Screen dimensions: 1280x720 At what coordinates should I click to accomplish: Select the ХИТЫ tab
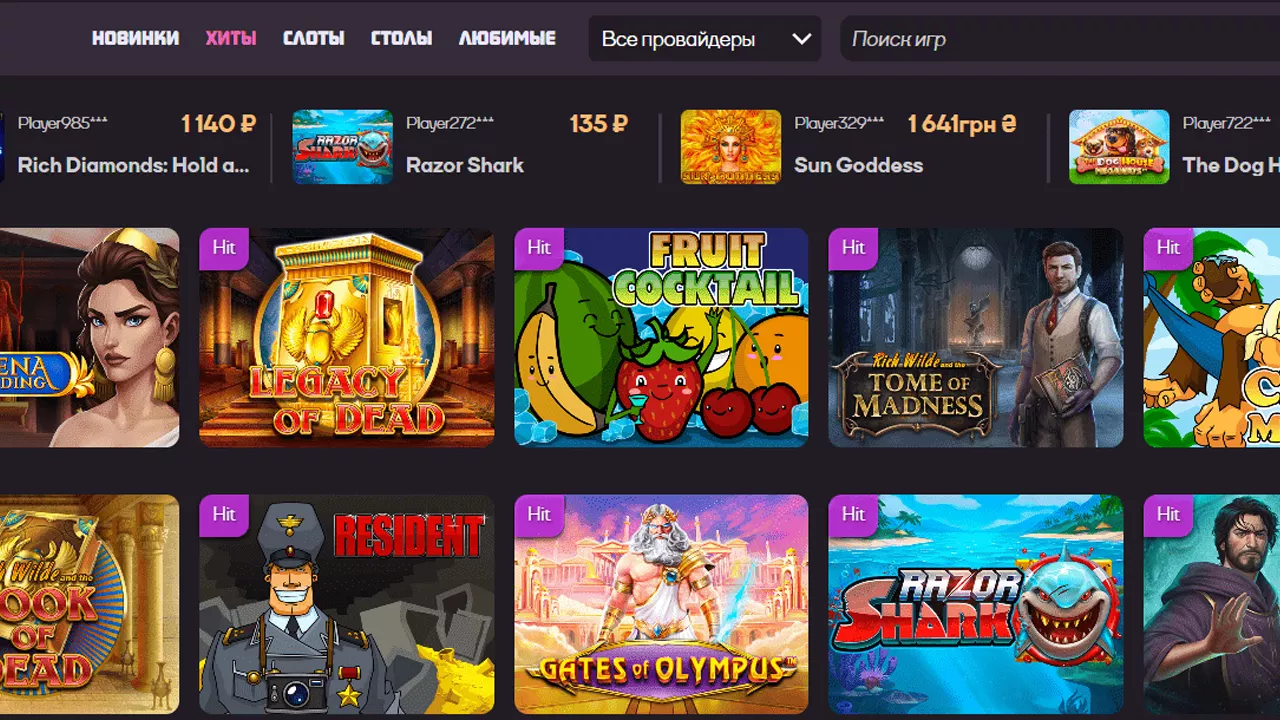(x=231, y=38)
